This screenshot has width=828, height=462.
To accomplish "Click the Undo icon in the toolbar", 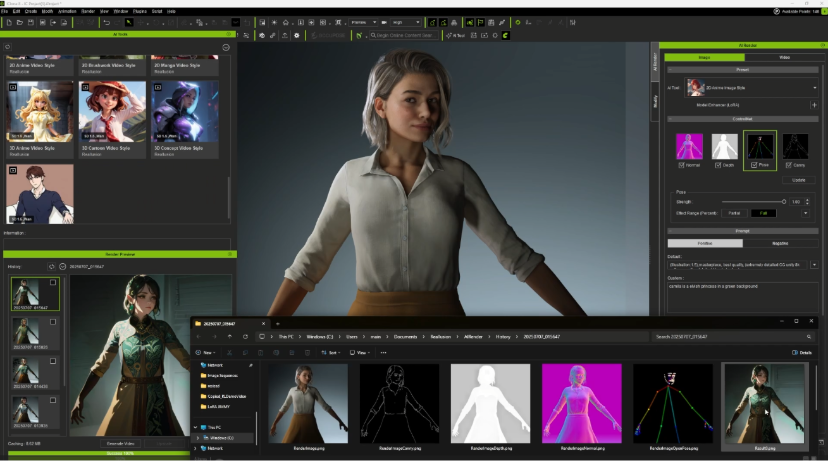I will pos(106,22).
